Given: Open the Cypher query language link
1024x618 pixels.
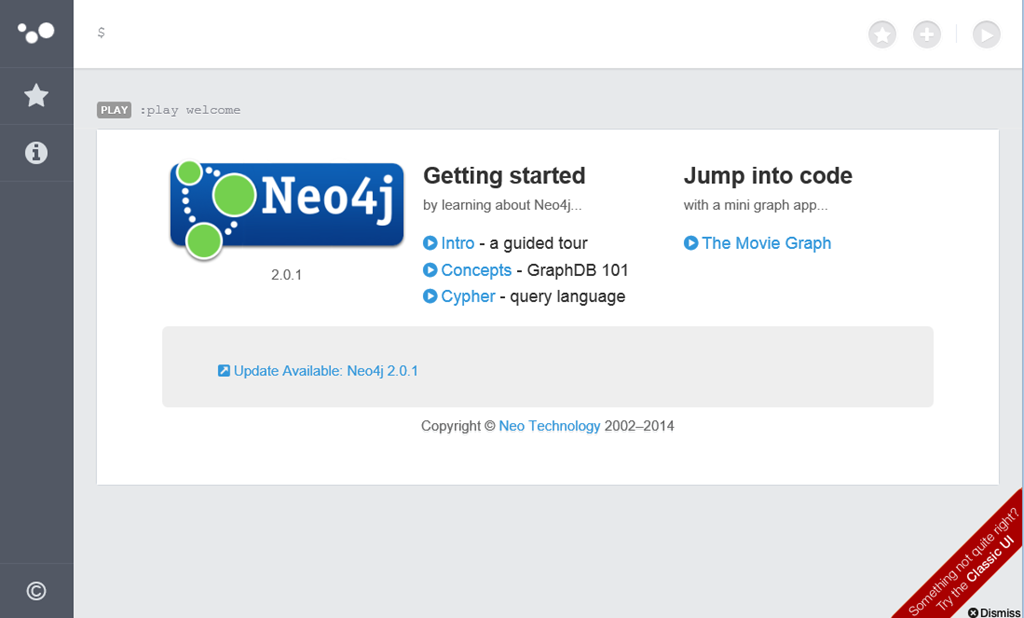Looking at the screenshot, I should [x=468, y=296].
